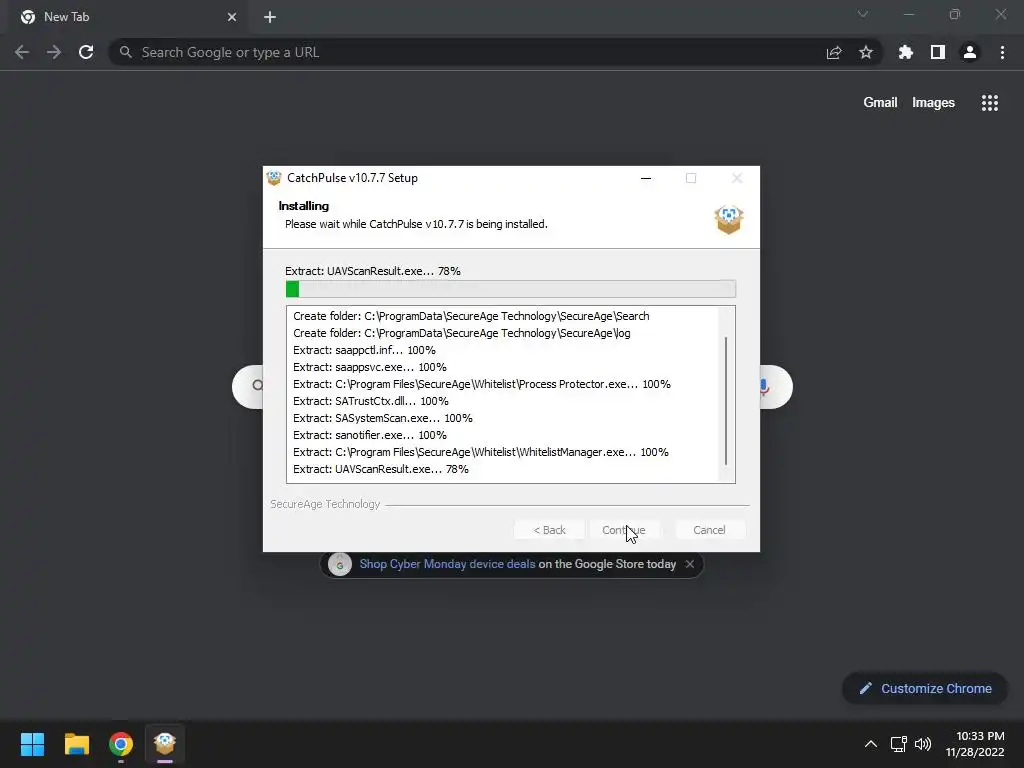Click the CatchPulse installer taskbar icon
The image size is (1024, 768).
coord(165,744)
